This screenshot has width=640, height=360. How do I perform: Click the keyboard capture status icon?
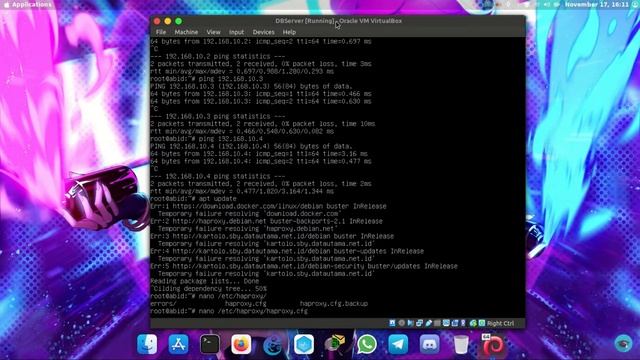482,323
